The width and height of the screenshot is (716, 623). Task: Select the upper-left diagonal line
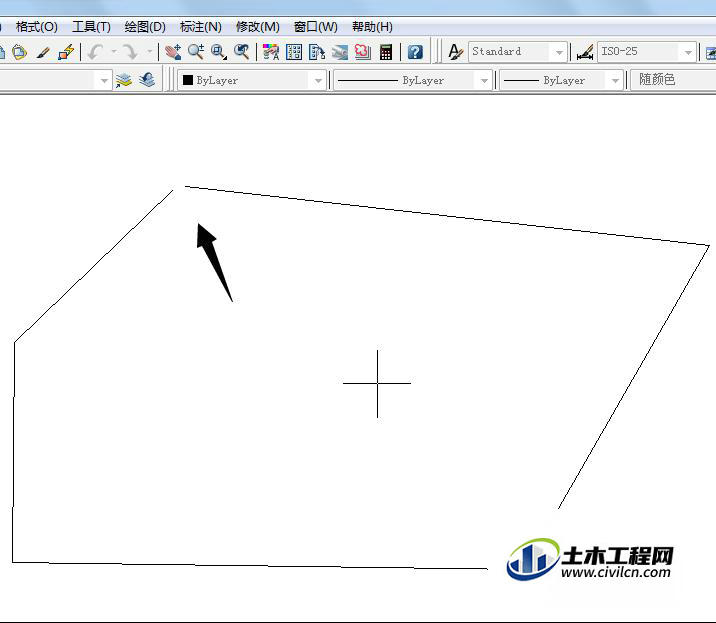point(94,266)
